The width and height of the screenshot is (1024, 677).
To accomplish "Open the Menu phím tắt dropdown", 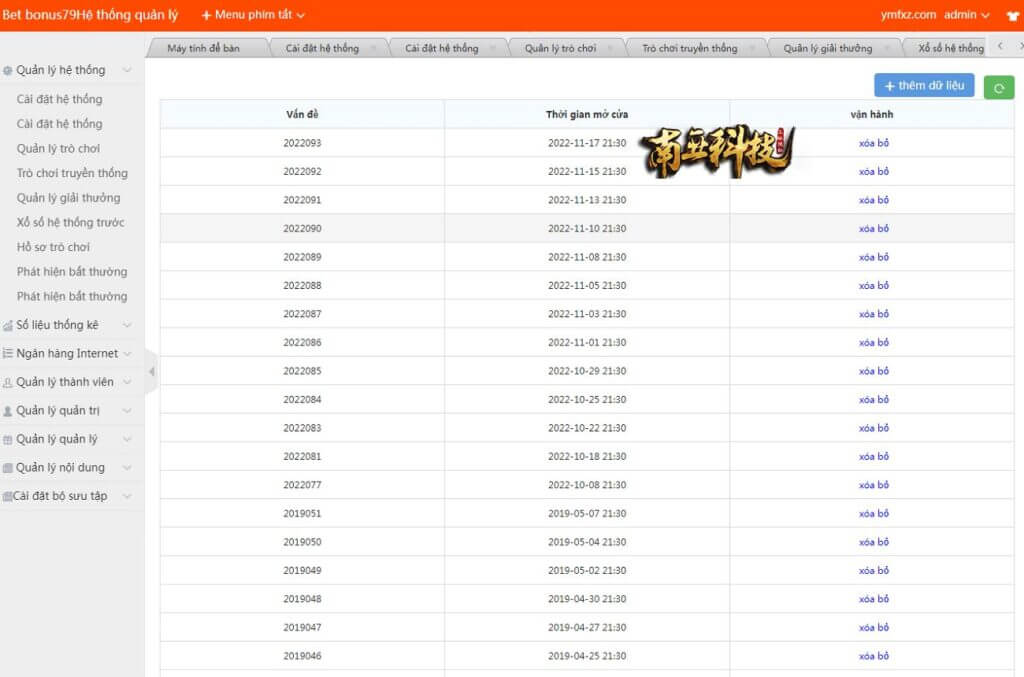I will [x=253, y=14].
